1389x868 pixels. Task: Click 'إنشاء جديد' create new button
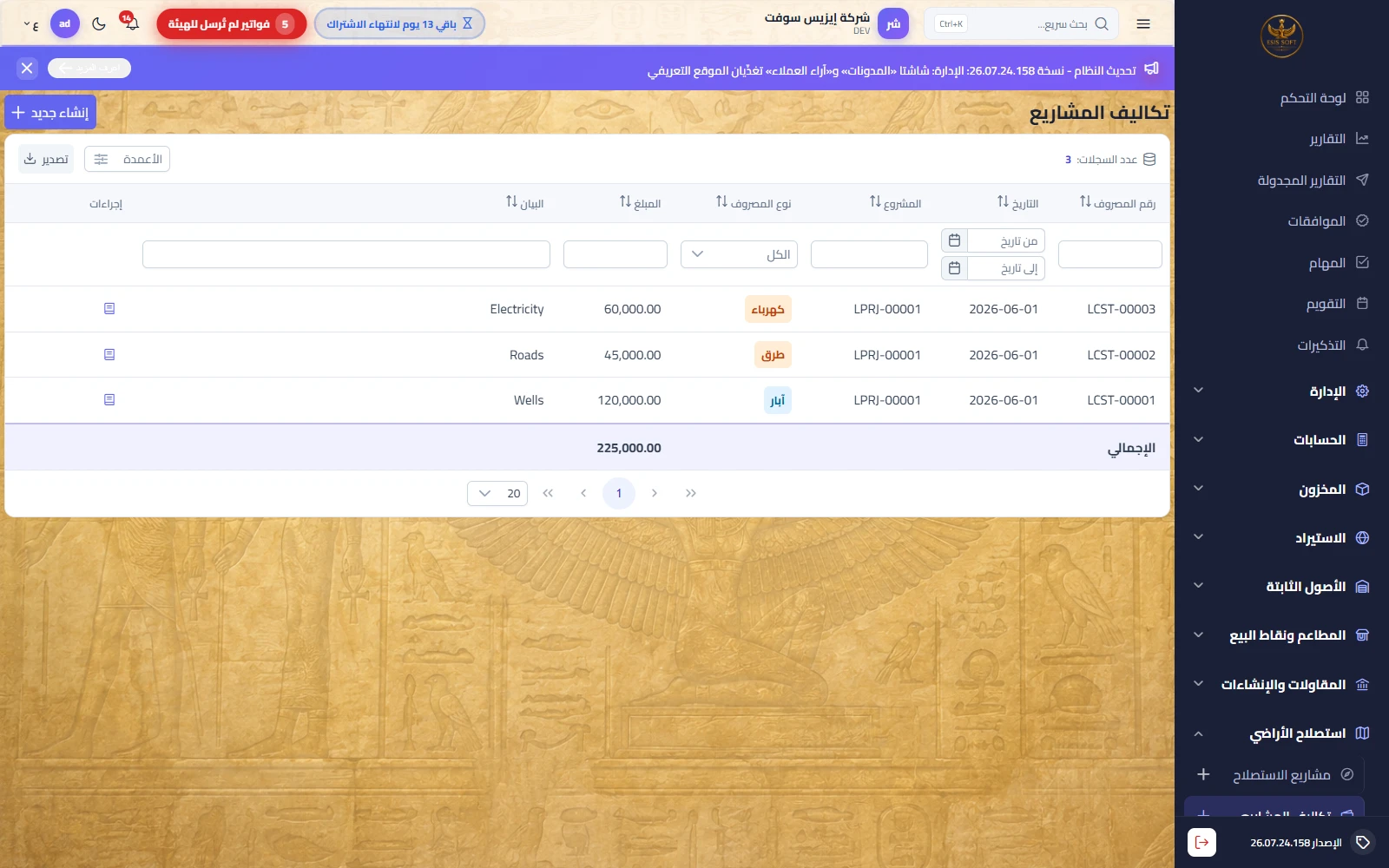coord(50,112)
